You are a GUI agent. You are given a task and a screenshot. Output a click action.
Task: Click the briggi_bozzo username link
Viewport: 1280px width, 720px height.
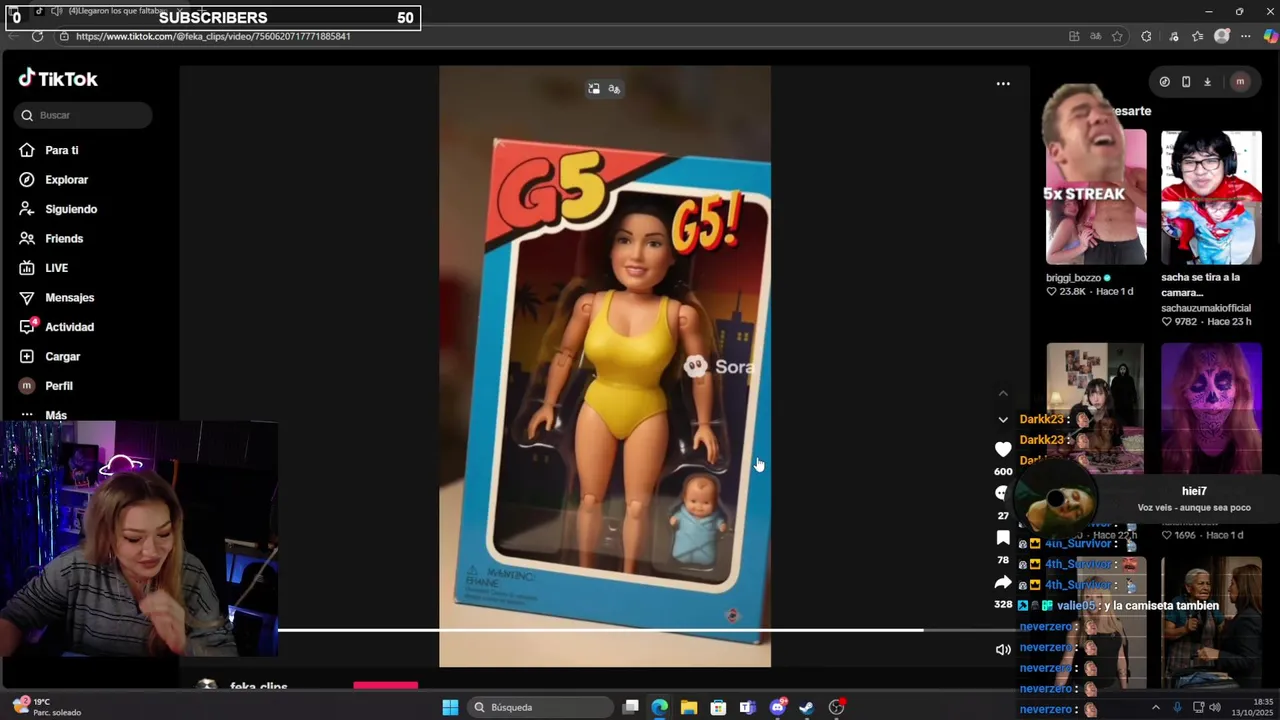[1073, 278]
